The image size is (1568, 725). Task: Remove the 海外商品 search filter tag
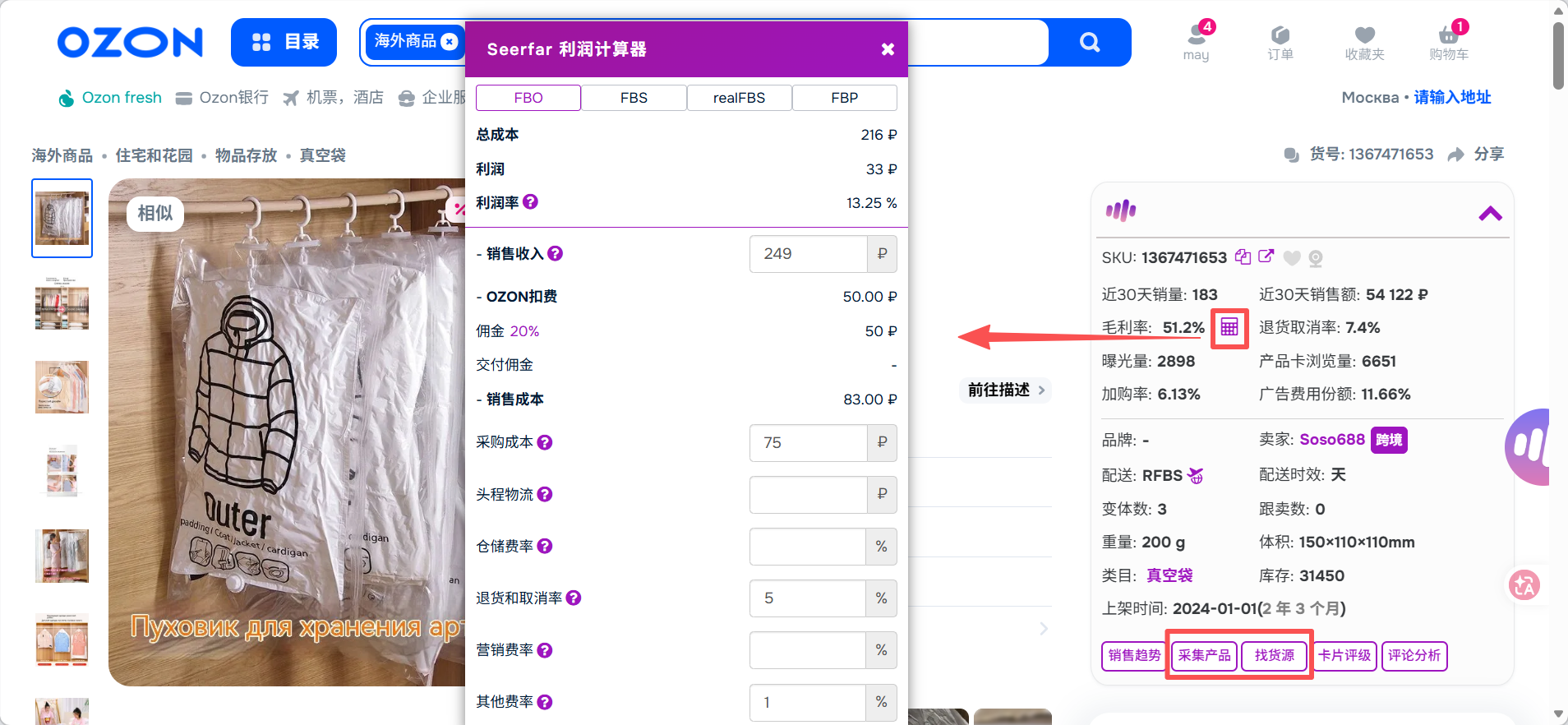tap(450, 42)
